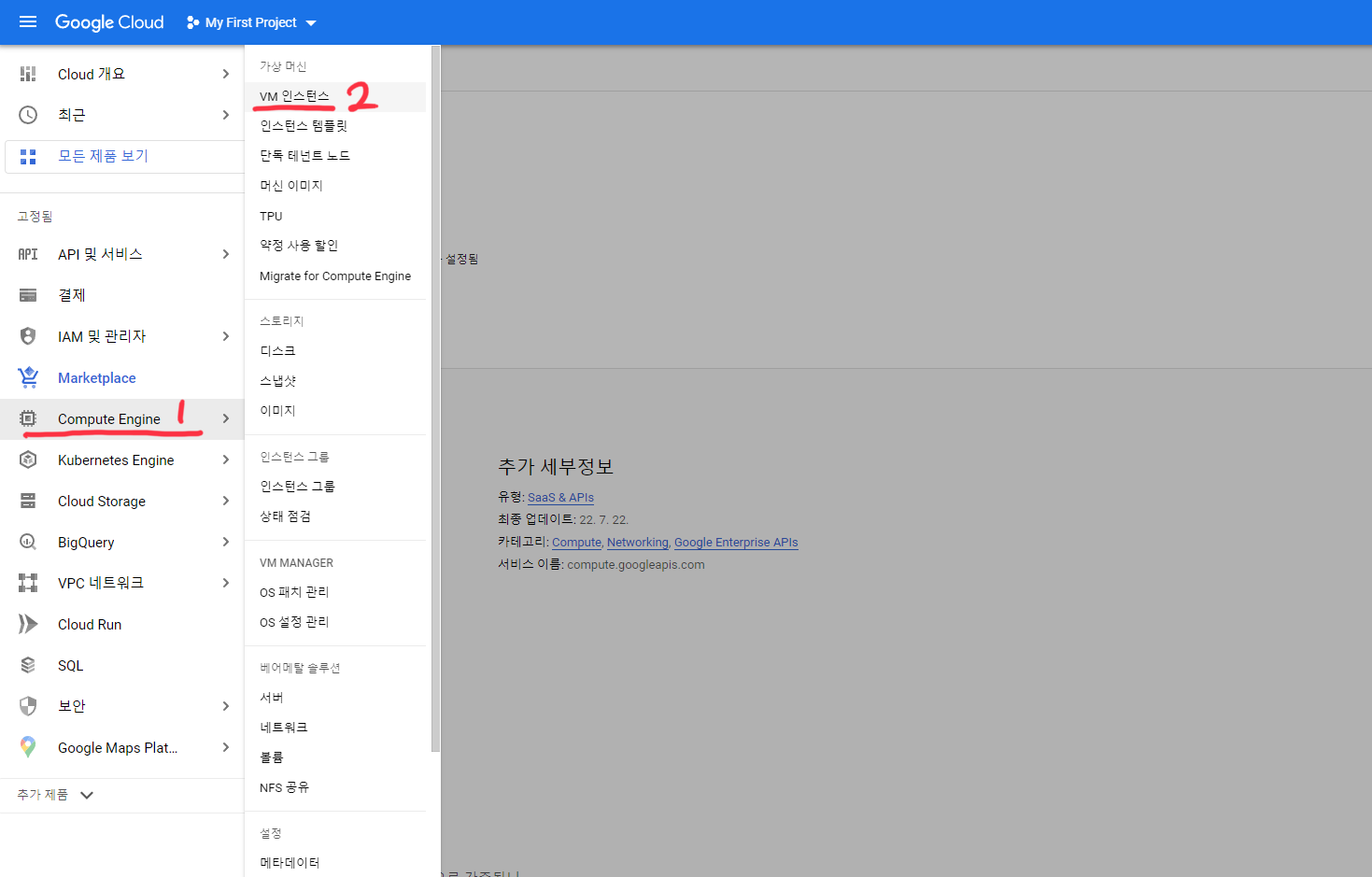Expand the 보안 submenu arrow
1372x877 pixels.
coord(226,706)
